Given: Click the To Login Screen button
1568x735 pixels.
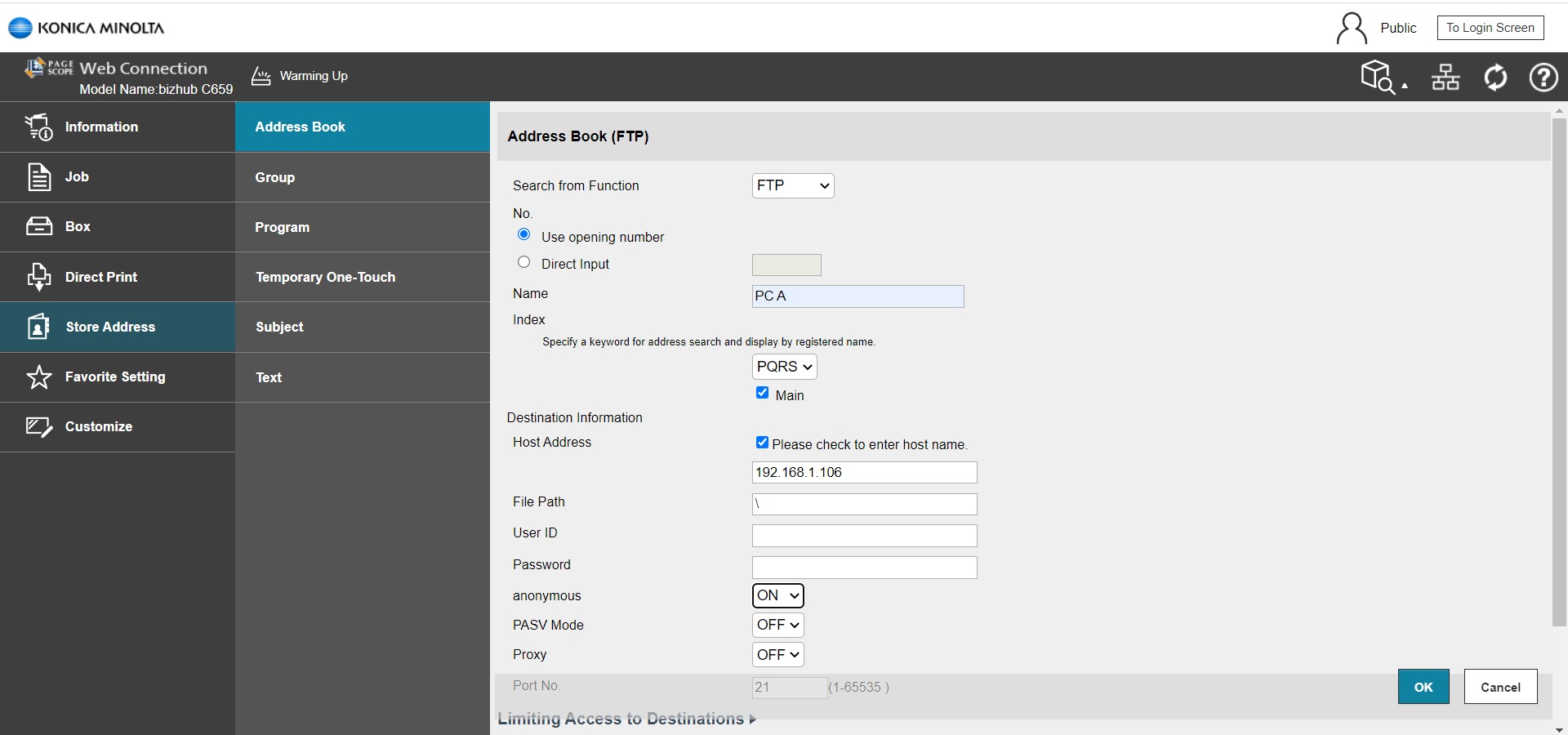Looking at the screenshot, I should point(1490,27).
